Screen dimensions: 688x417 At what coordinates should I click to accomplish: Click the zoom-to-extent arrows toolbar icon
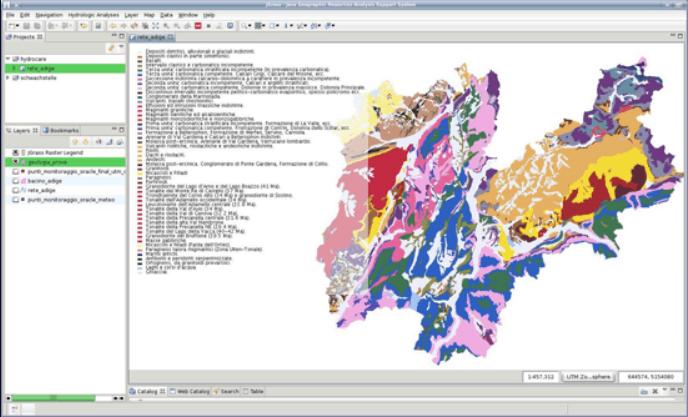coord(155,26)
